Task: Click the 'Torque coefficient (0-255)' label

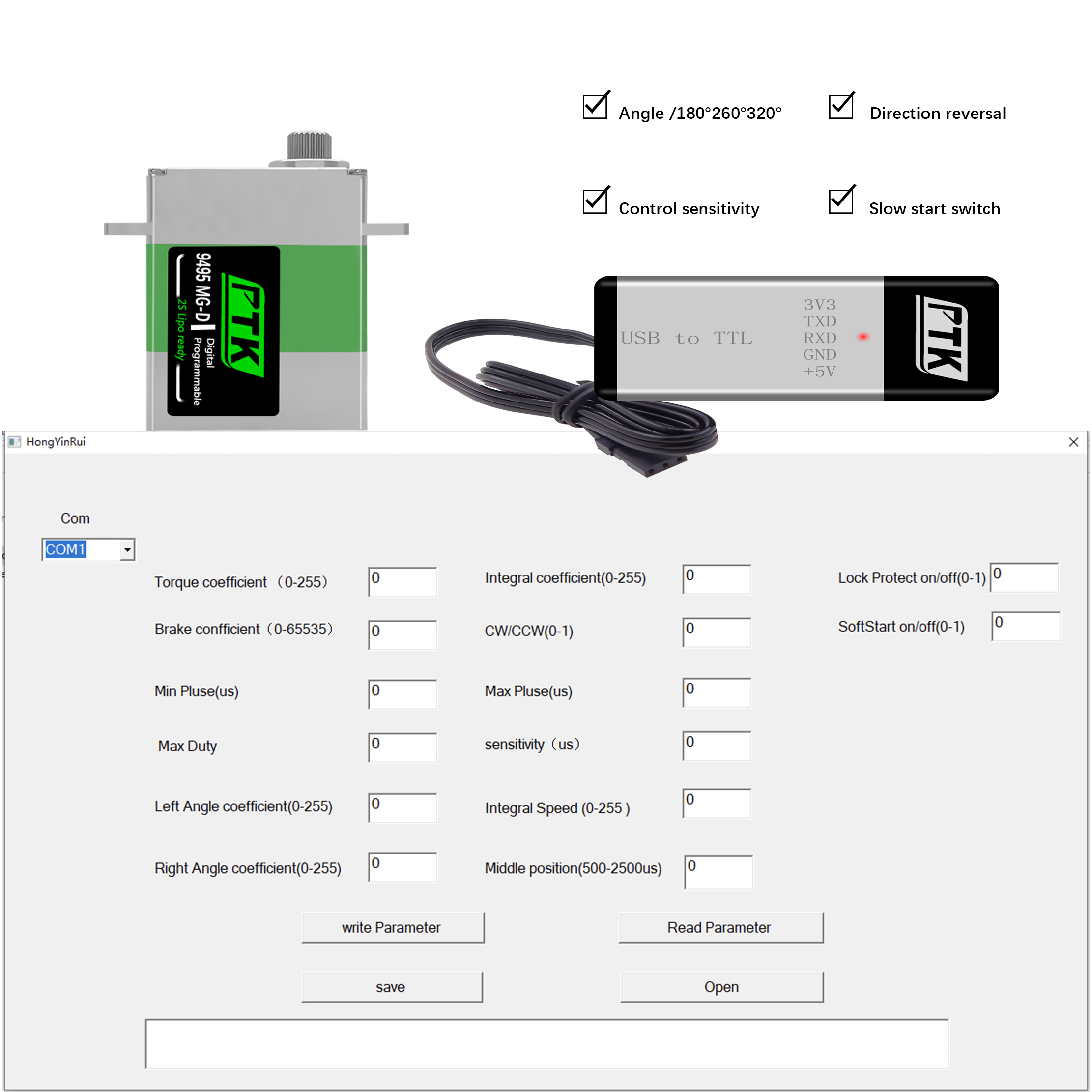Action: 241,582
